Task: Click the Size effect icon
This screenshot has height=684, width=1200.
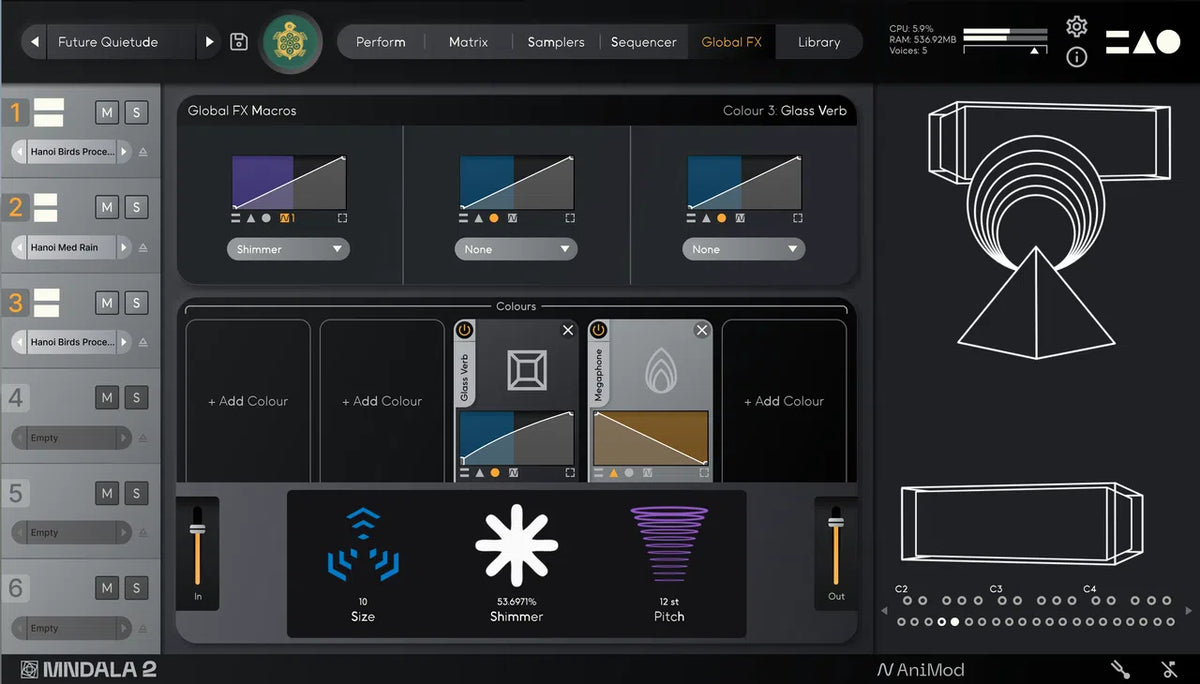Action: click(x=362, y=545)
